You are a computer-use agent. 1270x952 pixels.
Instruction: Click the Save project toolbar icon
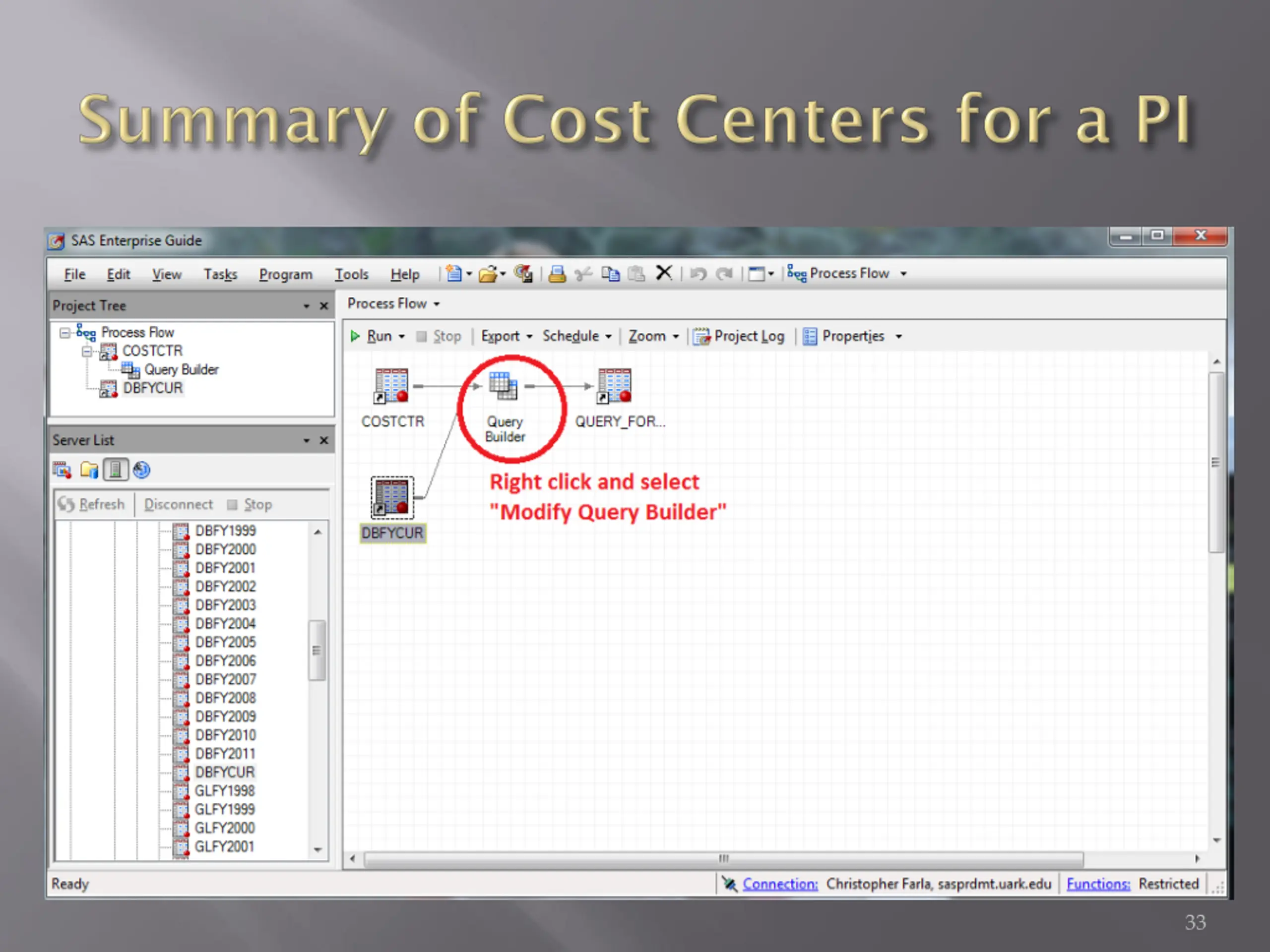(x=523, y=274)
